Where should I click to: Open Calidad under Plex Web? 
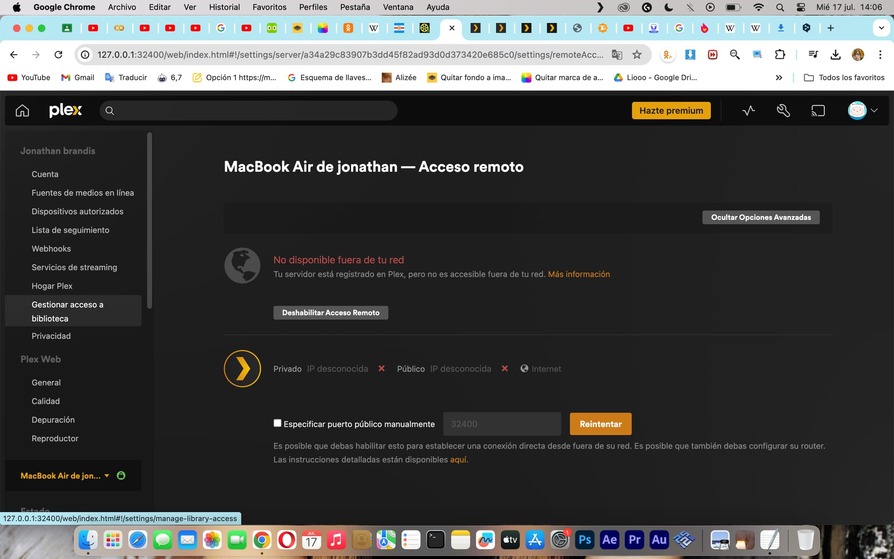(x=46, y=401)
